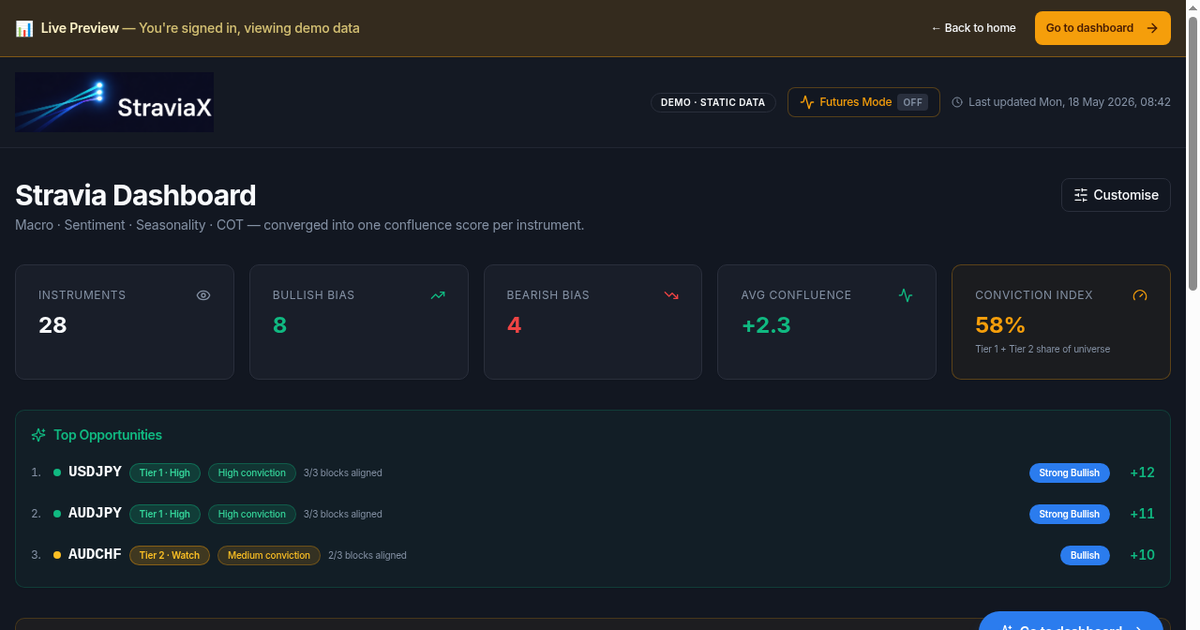Viewport: 1200px width, 630px height.
Task: Open the orange Go to dashboard button
Action: coord(1102,28)
